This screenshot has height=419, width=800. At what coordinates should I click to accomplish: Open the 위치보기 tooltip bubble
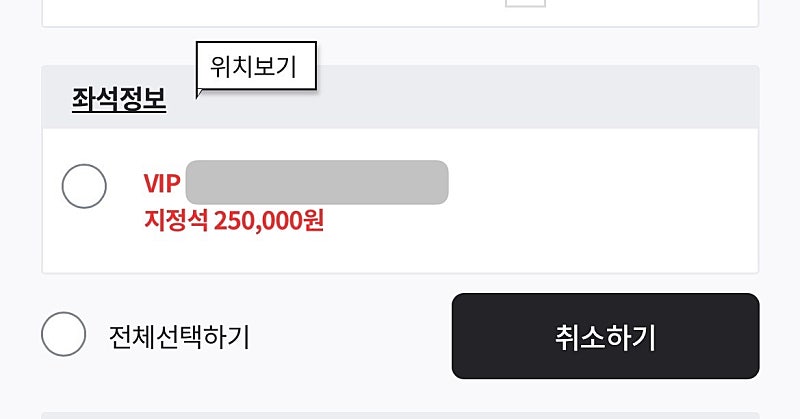[256, 66]
